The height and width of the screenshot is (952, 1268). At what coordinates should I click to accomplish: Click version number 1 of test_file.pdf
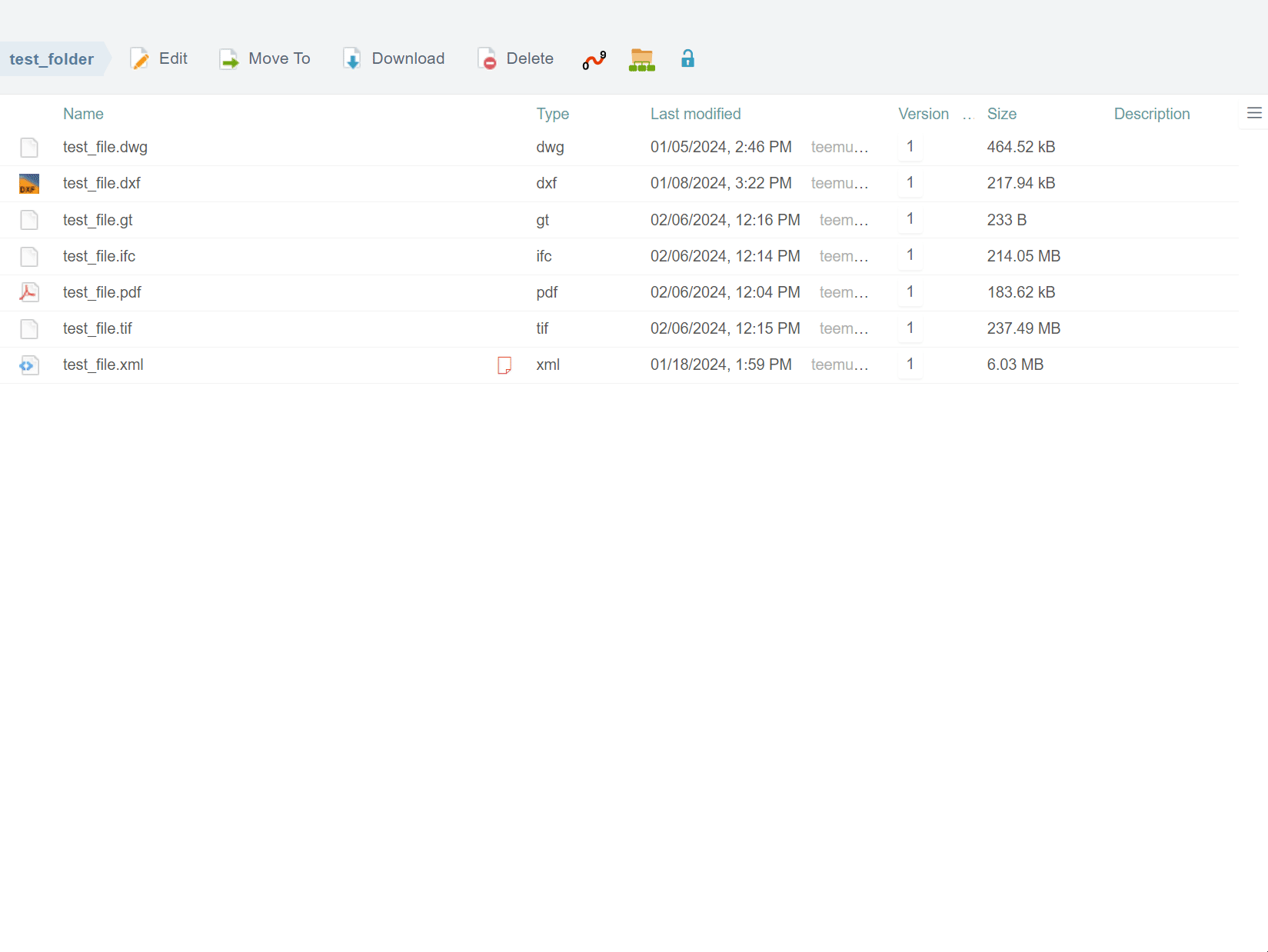[910, 291]
